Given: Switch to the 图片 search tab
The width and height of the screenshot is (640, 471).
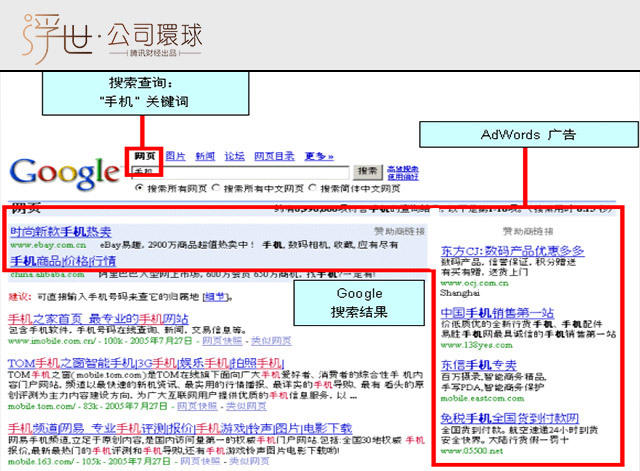Looking at the screenshot, I should 175,156.
